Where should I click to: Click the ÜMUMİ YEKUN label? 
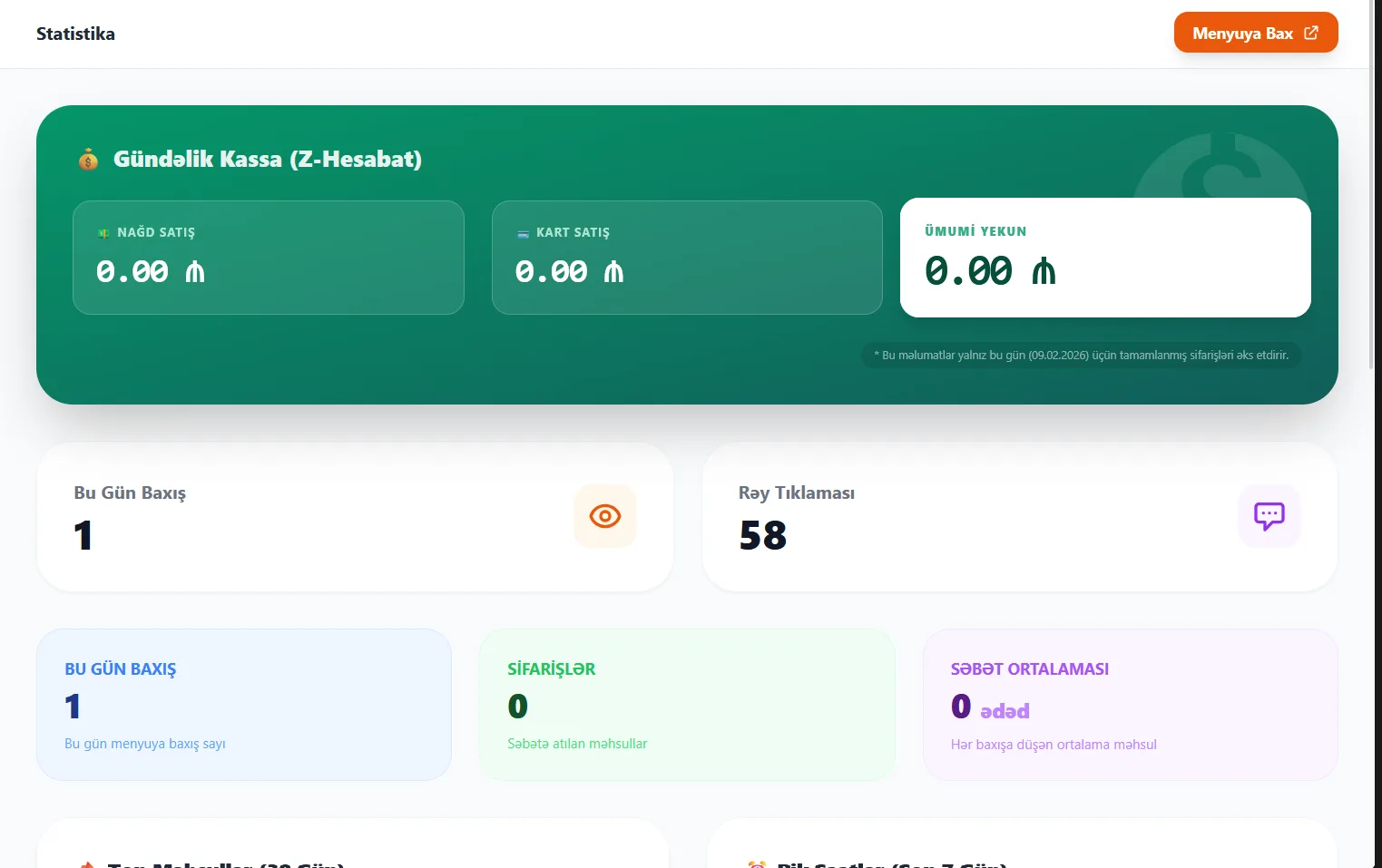[975, 231]
